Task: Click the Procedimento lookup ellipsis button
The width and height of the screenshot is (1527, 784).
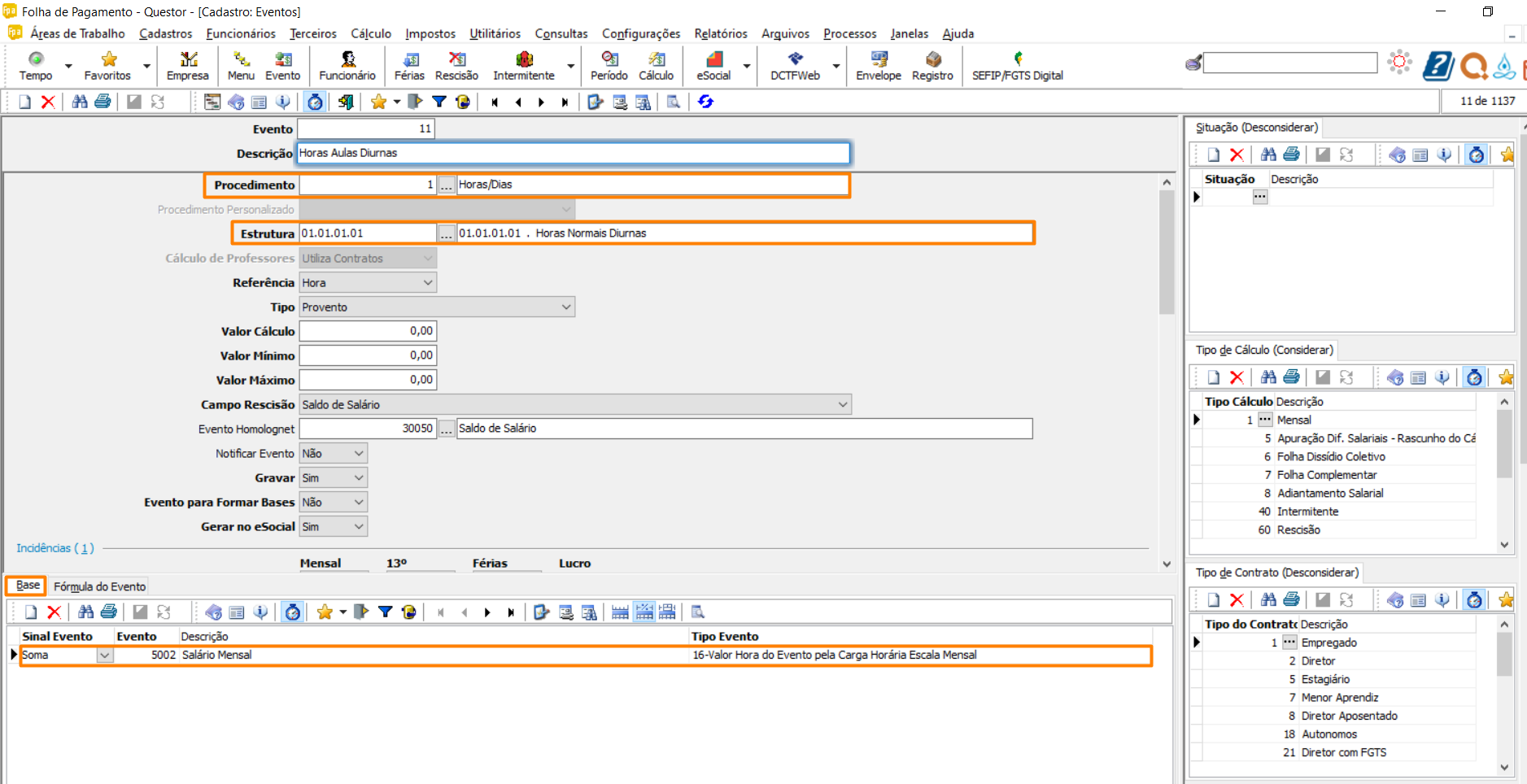Action: (x=447, y=185)
